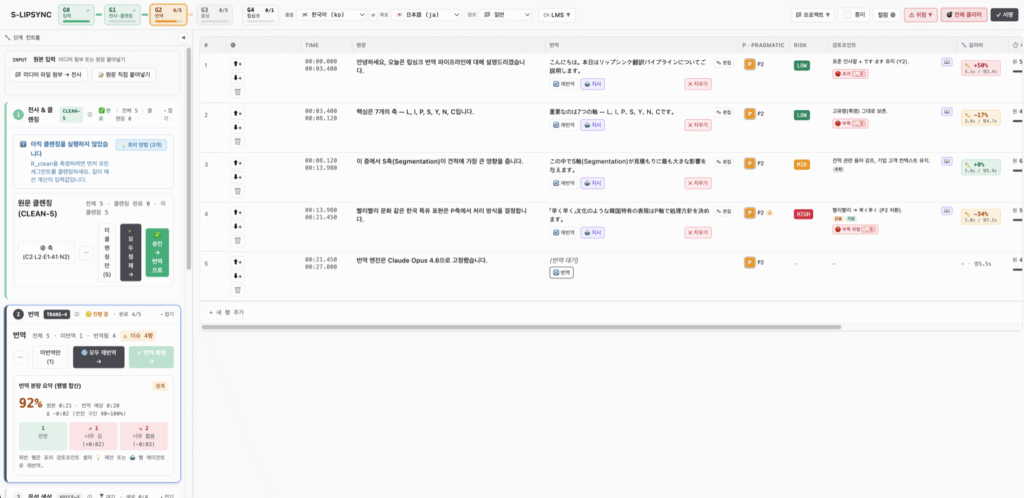Click the −34% length badge
1024x498 pixels.
coord(981,217)
